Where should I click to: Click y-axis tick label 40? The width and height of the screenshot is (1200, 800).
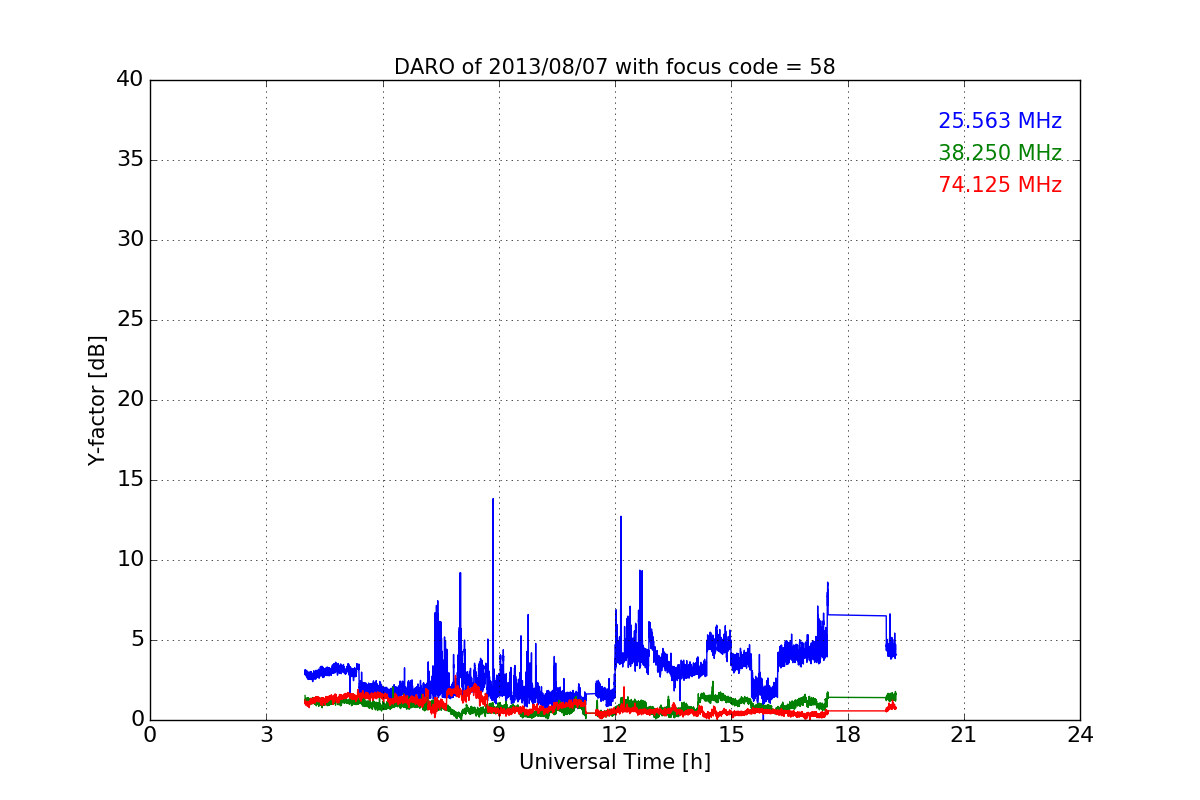[129, 80]
